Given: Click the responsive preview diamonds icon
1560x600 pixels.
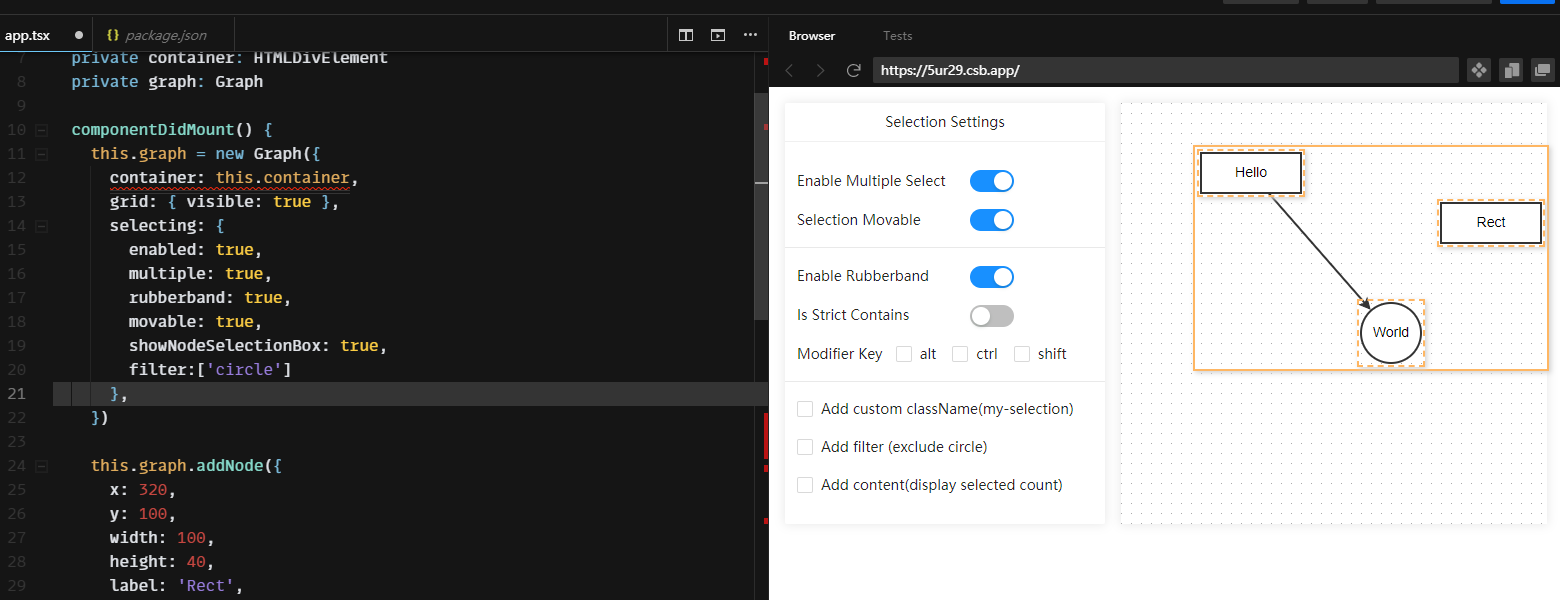Looking at the screenshot, I should pyautogui.click(x=1479, y=70).
